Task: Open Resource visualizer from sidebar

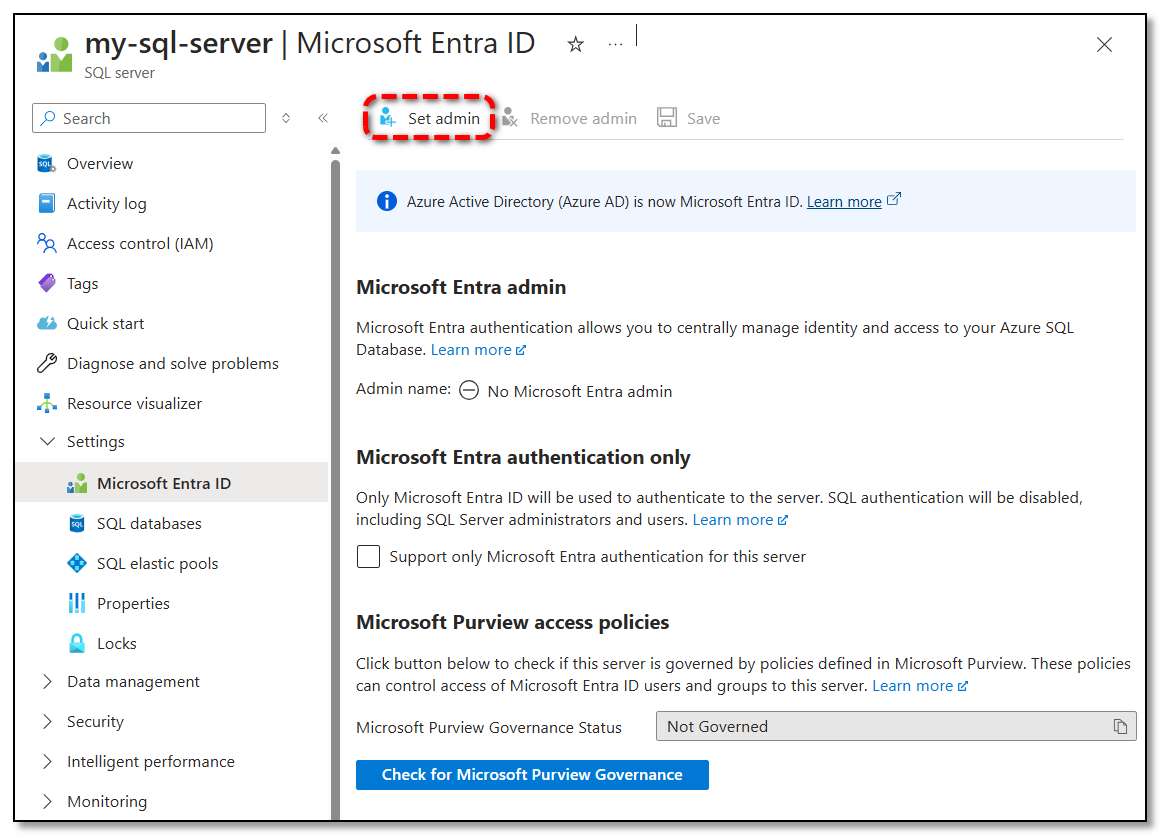Action: click(x=134, y=403)
